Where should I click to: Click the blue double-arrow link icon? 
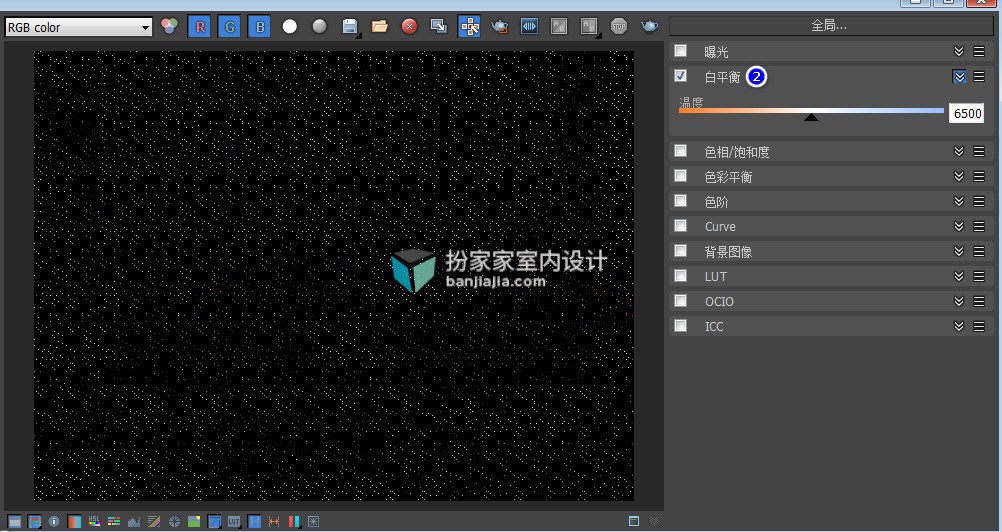[x=529, y=26]
